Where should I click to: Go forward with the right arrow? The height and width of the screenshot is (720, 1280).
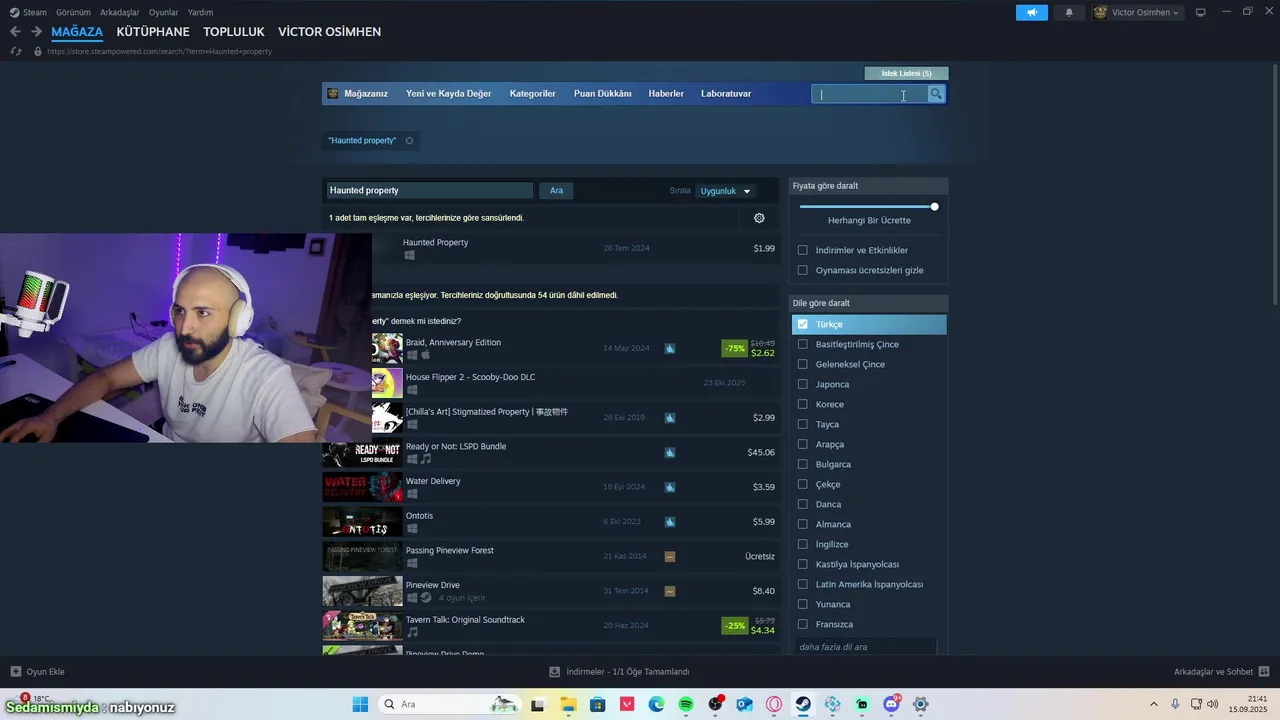[x=36, y=32]
